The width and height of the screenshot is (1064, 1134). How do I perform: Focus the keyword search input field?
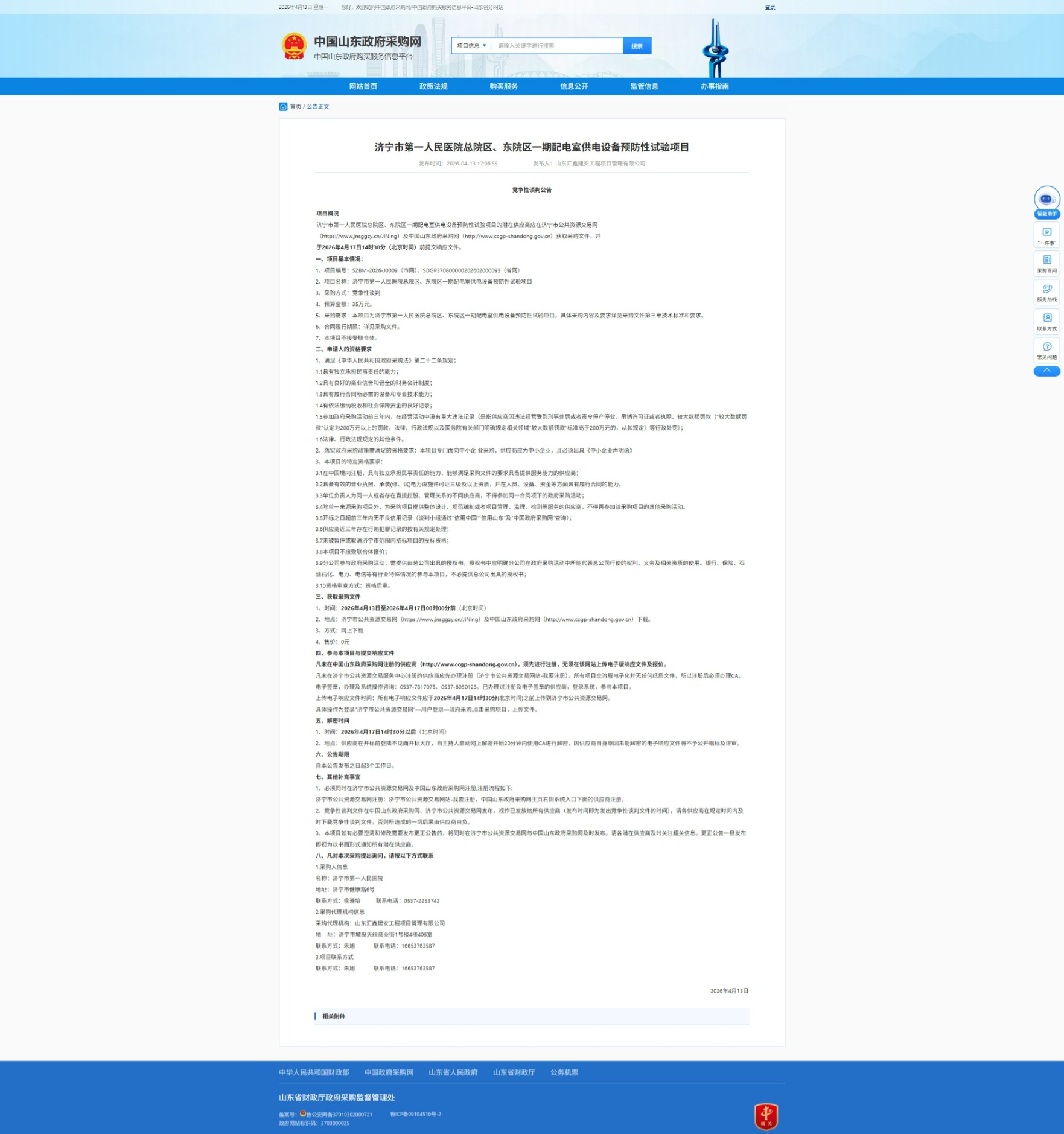pos(556,46)
